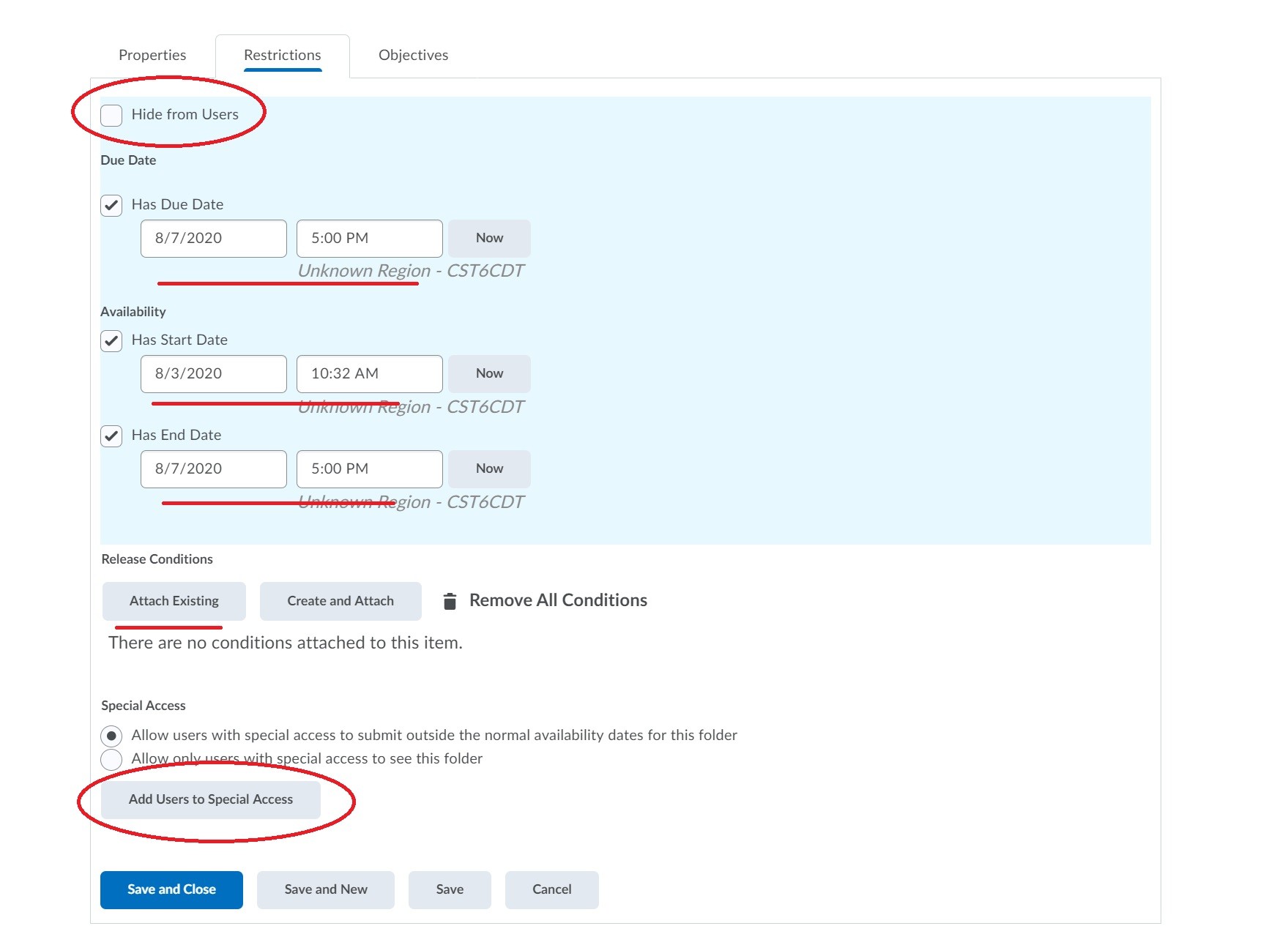Click the Attach Existing button
This screenshot has height=926, width=1288.
pos(174,601)
